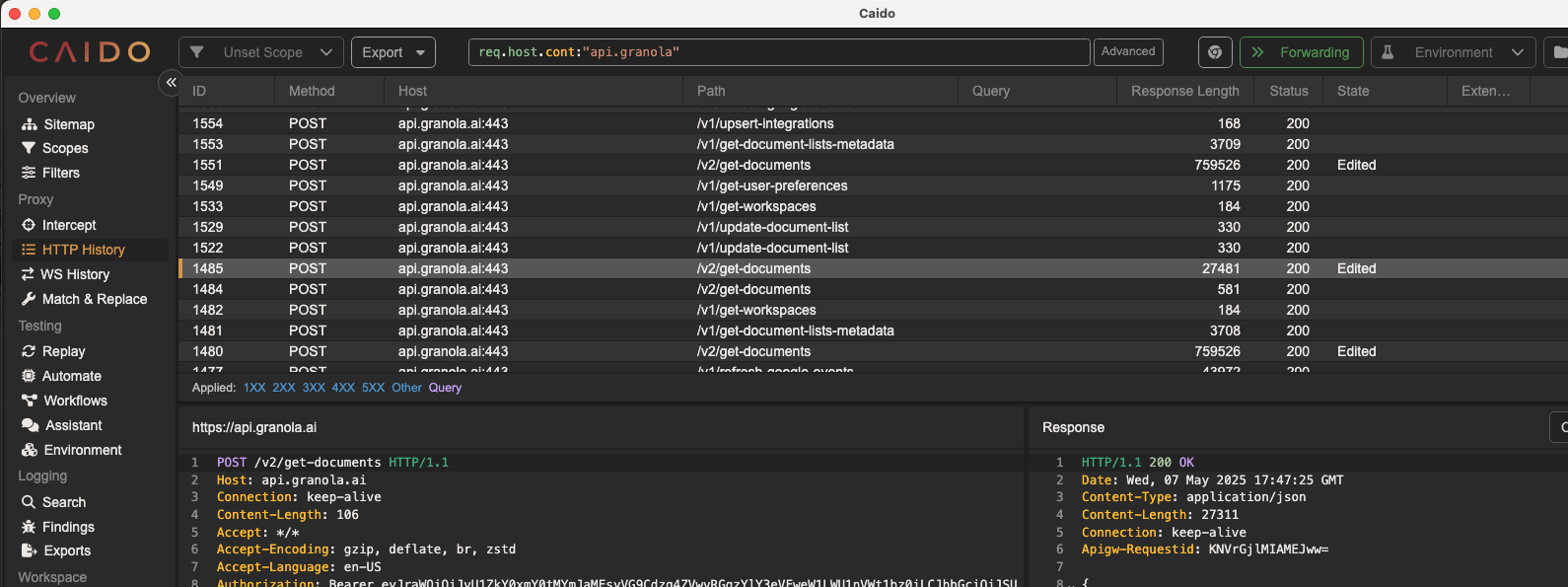
Task: Select request row with ID 1482
Action: point(873,310)
